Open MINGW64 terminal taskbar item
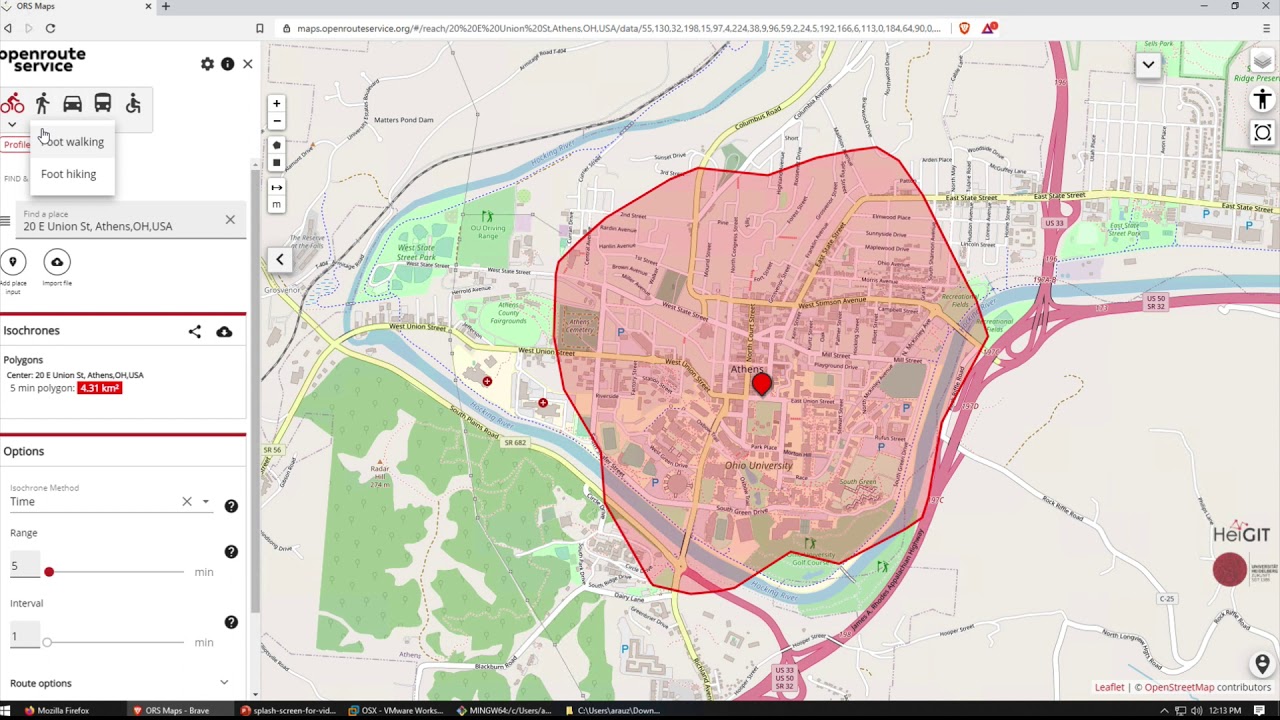 tap(504, 711)
